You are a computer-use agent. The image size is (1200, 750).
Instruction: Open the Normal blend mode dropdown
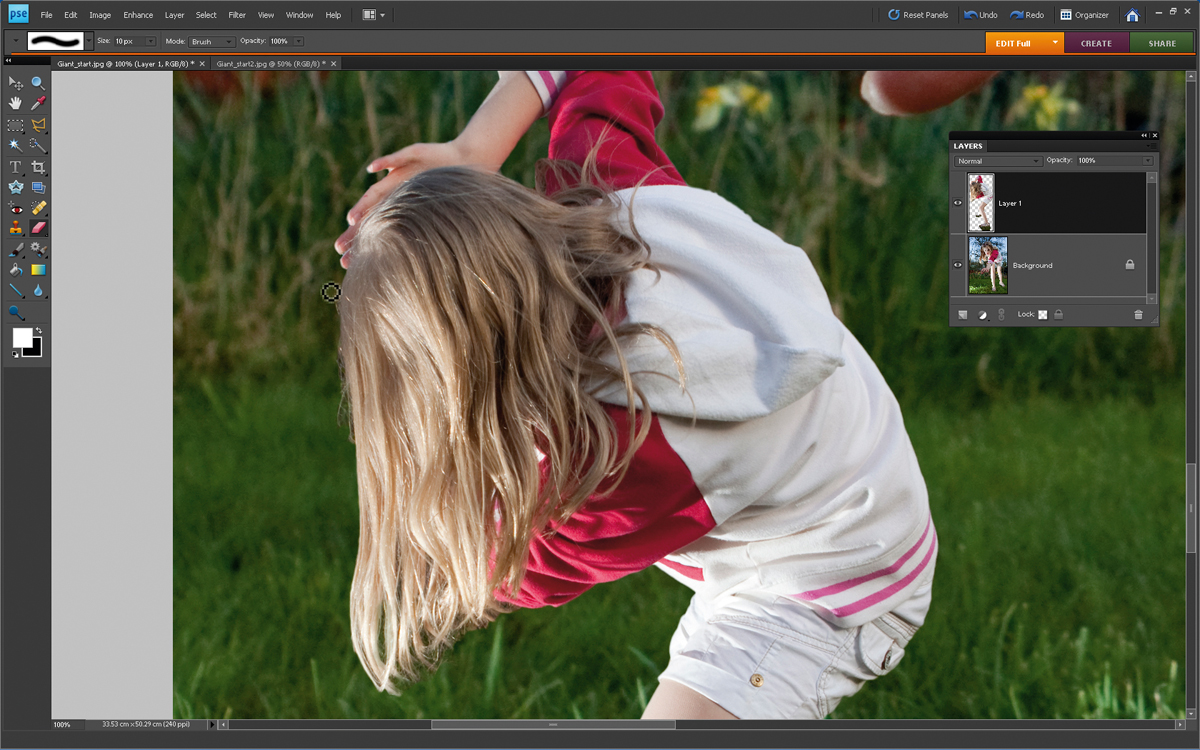click(997, 161)
